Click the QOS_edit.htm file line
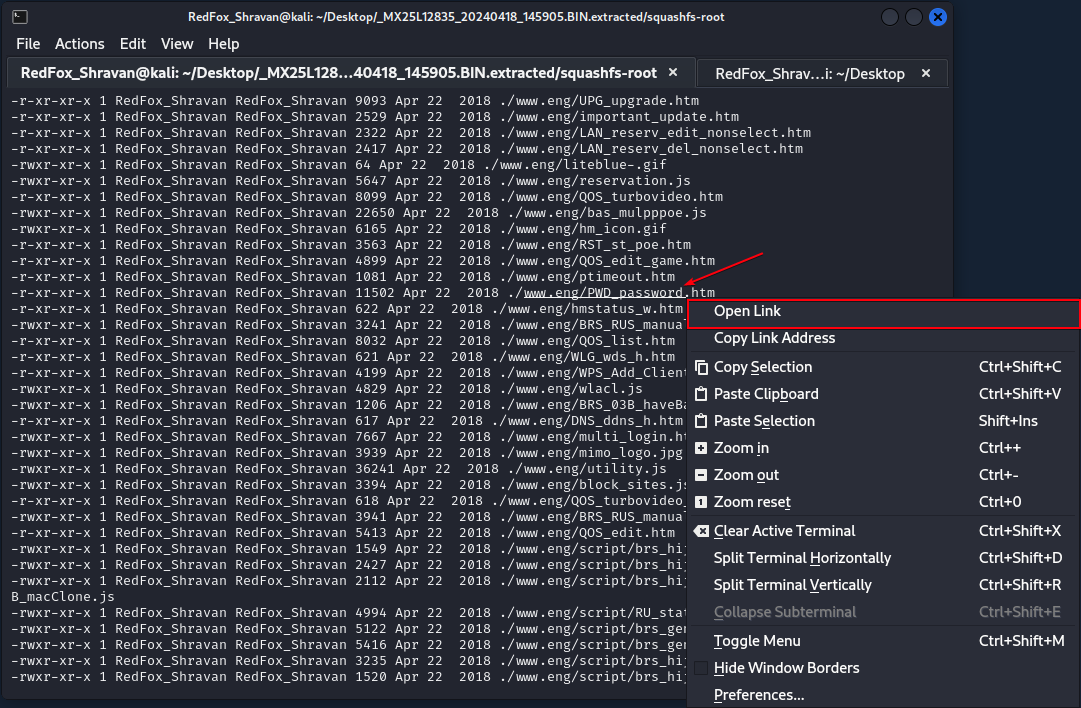 [343, 532]
